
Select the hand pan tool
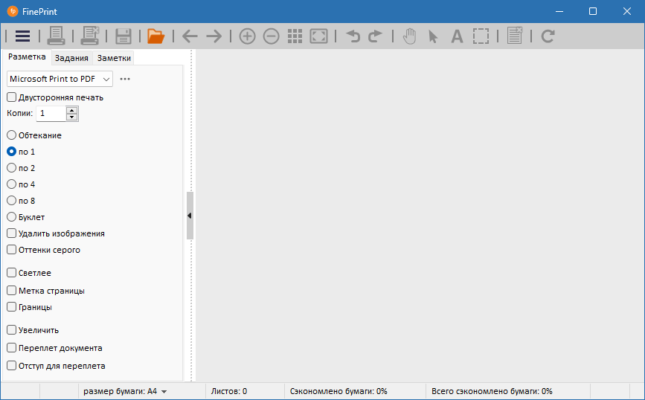coord(409,36)
